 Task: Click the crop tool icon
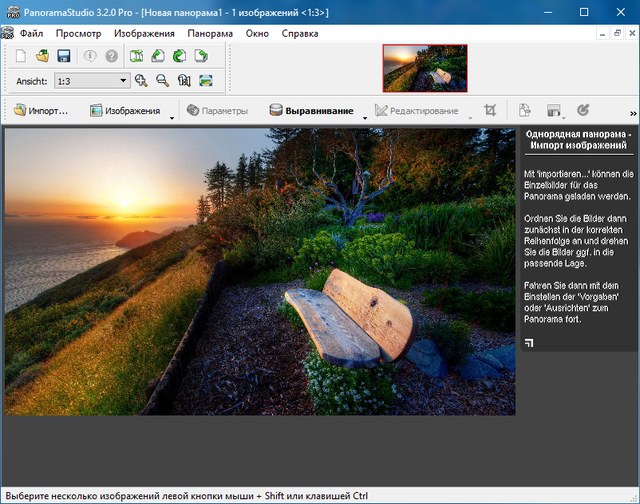[x=490, y=111]
